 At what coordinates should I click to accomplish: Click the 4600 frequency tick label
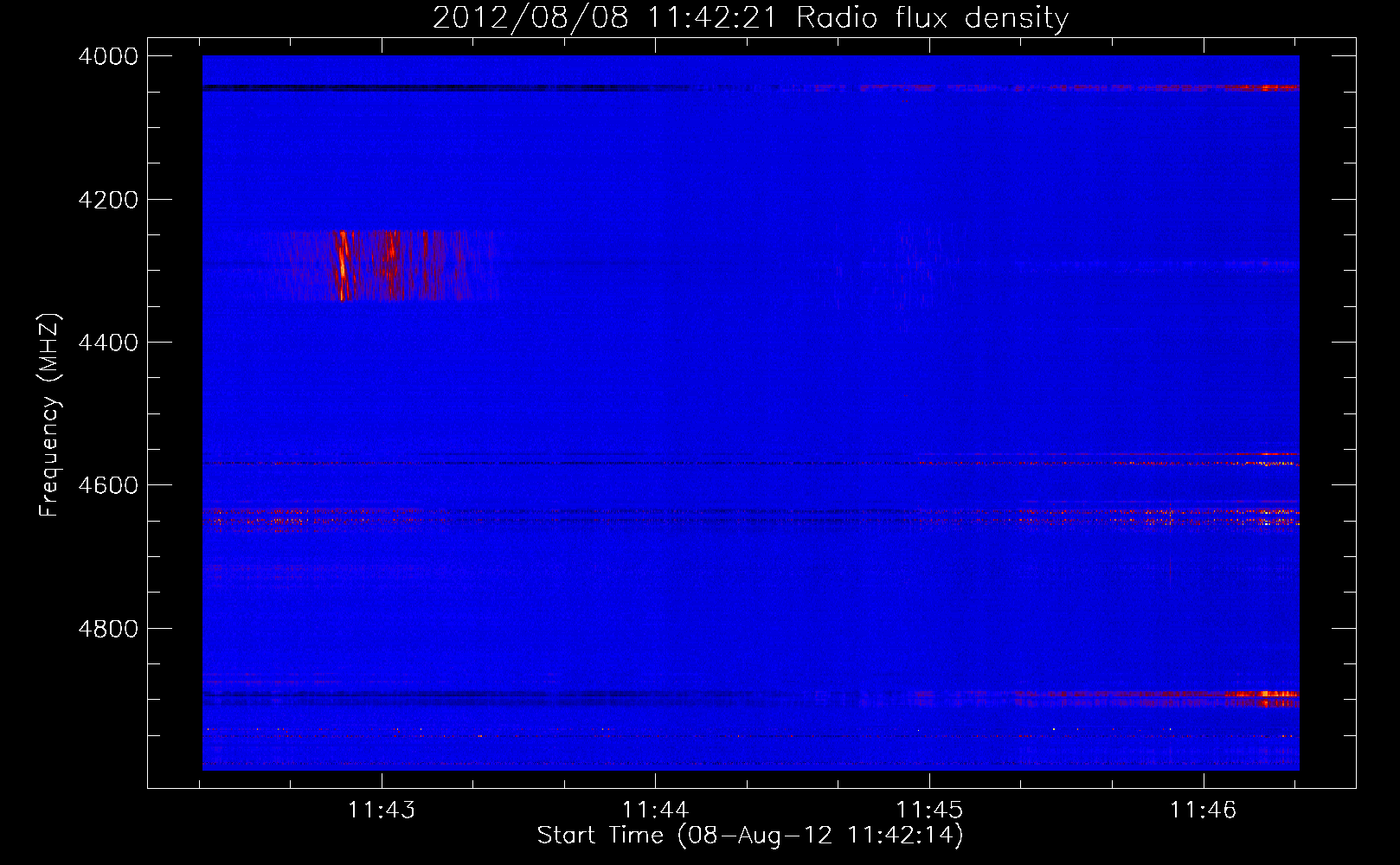pyautogui.click(x=108, y=485)
